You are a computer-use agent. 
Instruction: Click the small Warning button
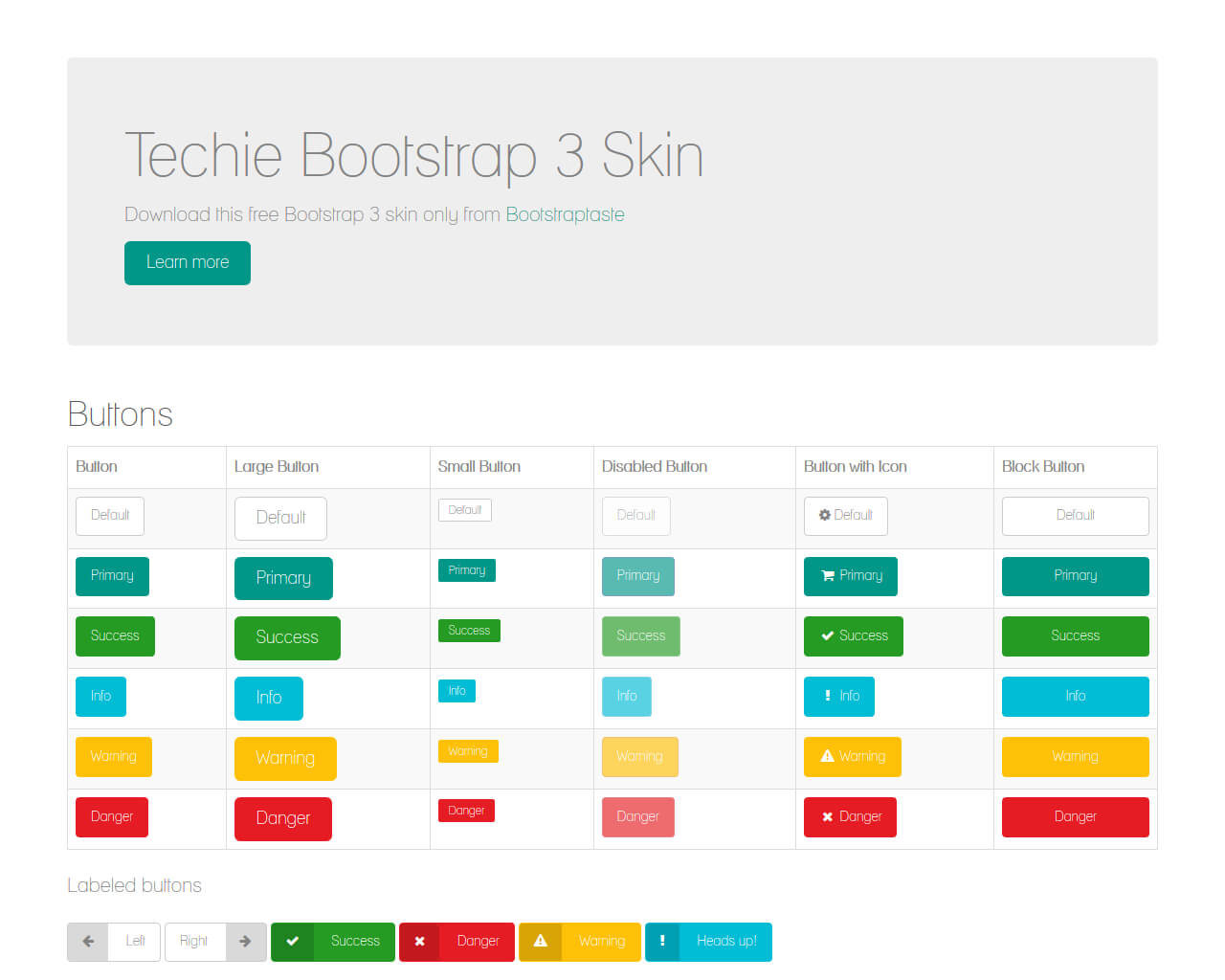coord(468,751)
